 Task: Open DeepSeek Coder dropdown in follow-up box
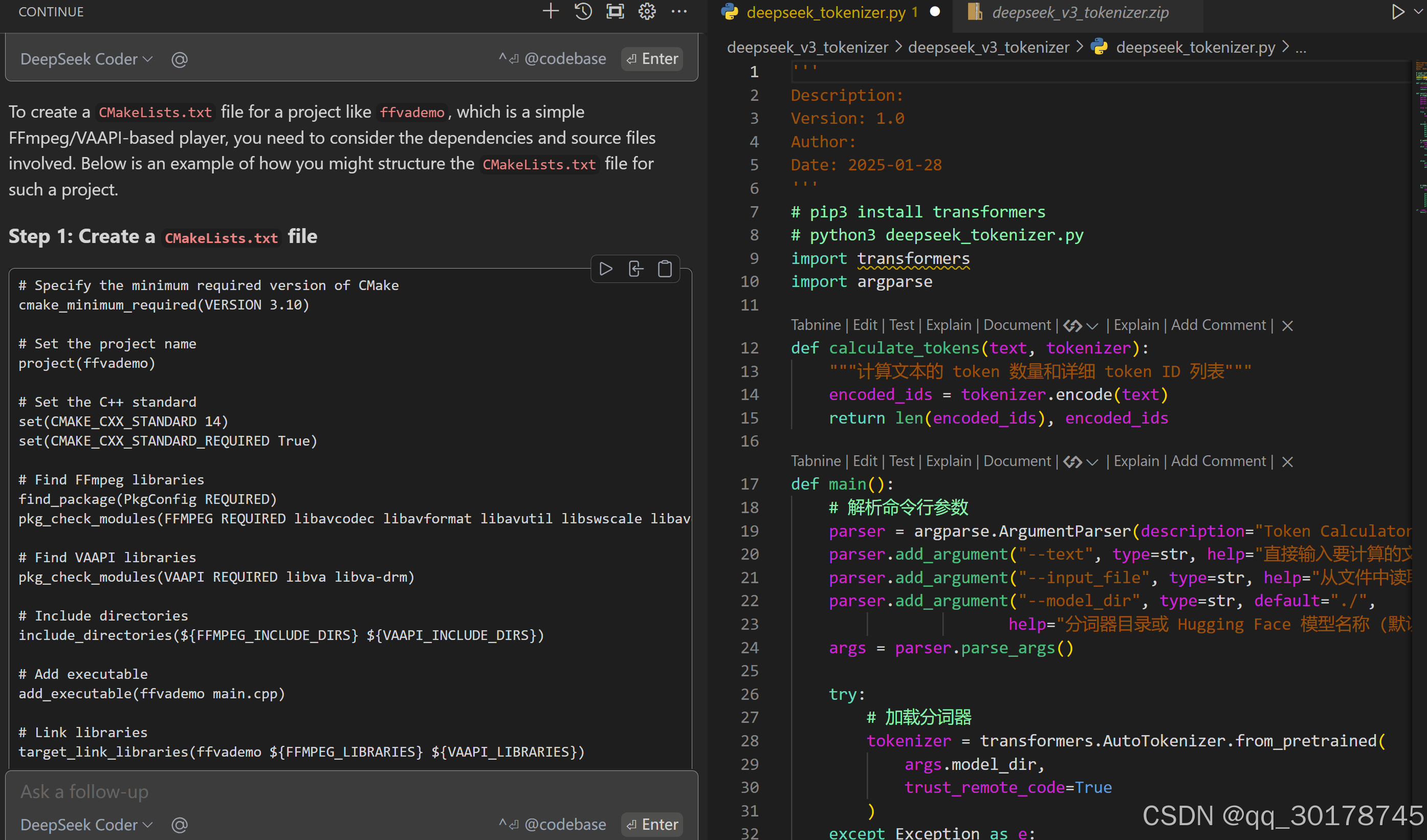pyautogui.click(x=86, y=825)
